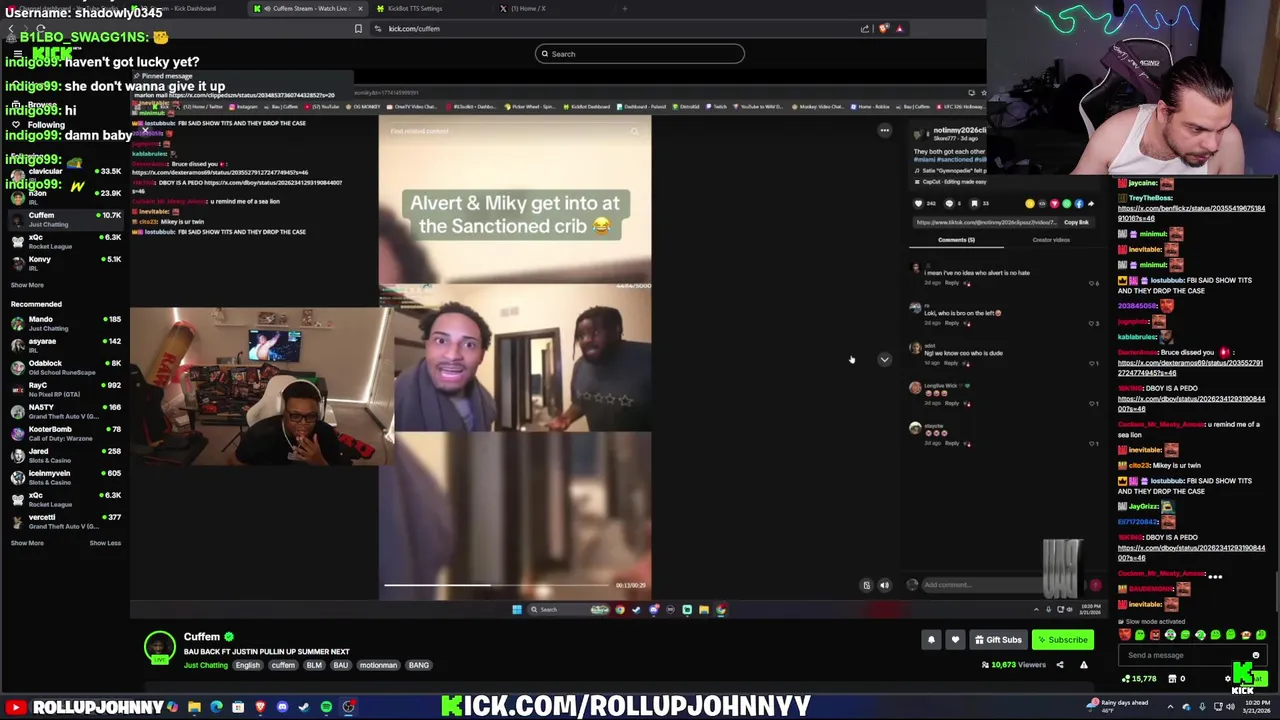Open chat settings gear icon

point(1228,679)
